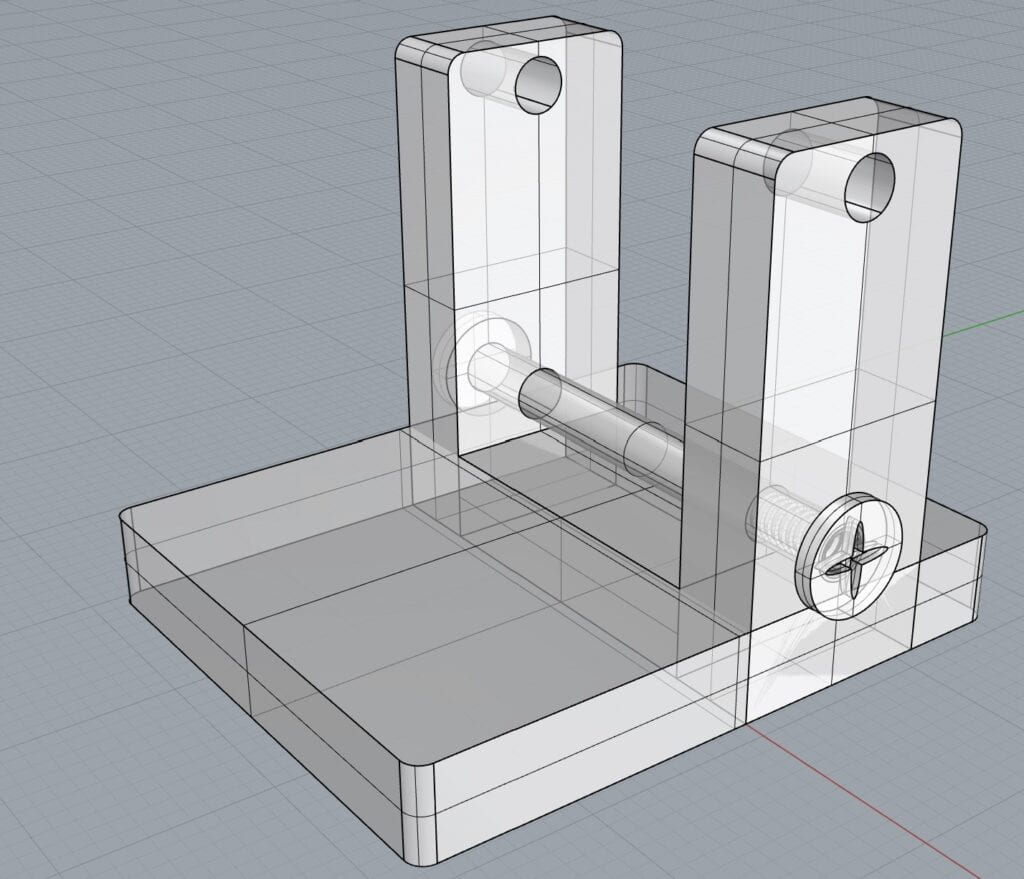Select the top hole in left upright
This screenshot has height=879, width=1024.
[539, 85]
